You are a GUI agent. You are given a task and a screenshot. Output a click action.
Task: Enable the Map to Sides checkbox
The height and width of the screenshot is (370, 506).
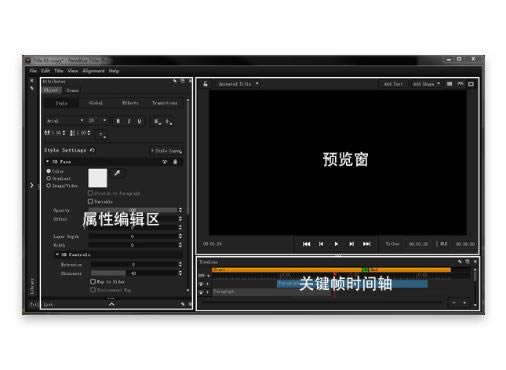pos(93,282)
